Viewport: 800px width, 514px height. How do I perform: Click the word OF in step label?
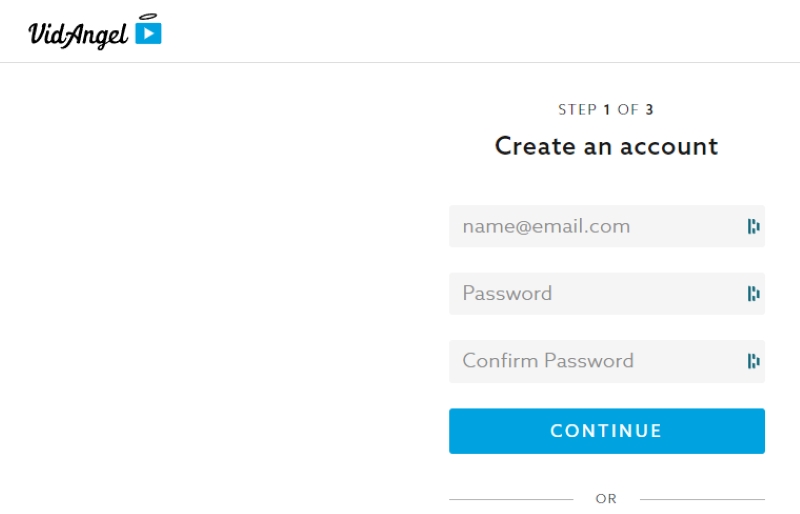628,110
